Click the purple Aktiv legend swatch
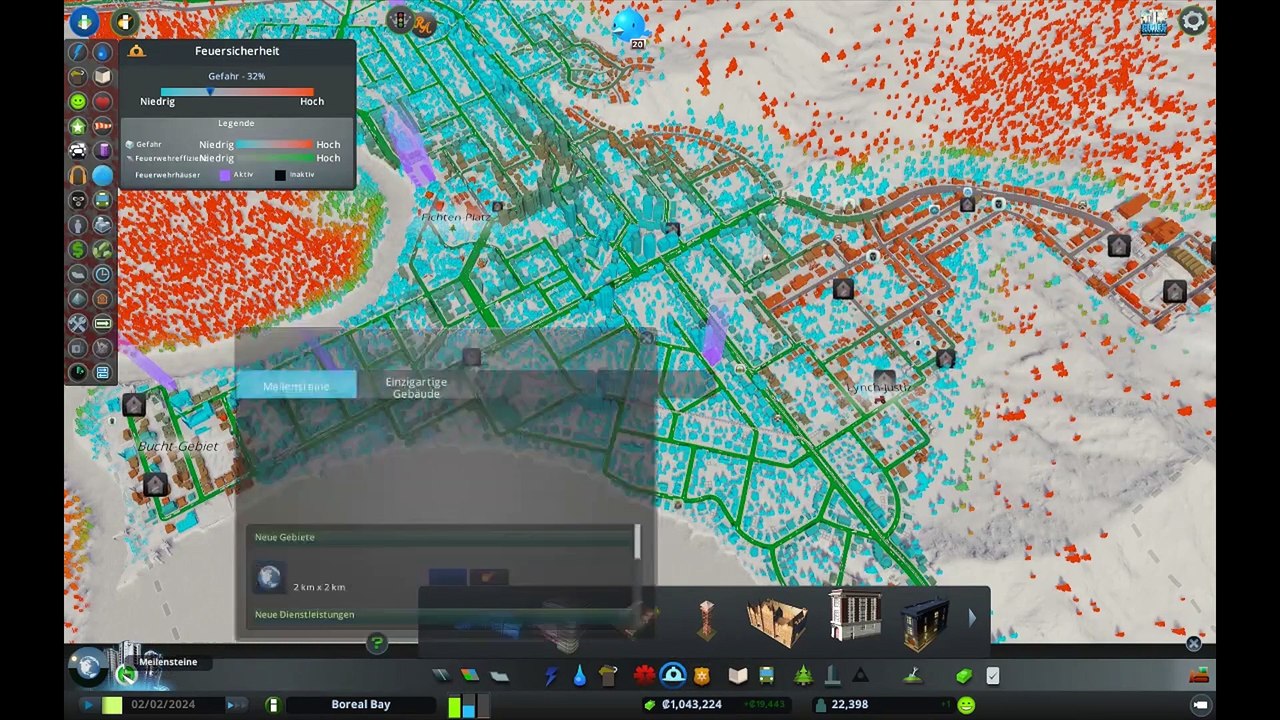This screenshot has height=720, width=1280. pyautogui.click(x=225, y=175)
